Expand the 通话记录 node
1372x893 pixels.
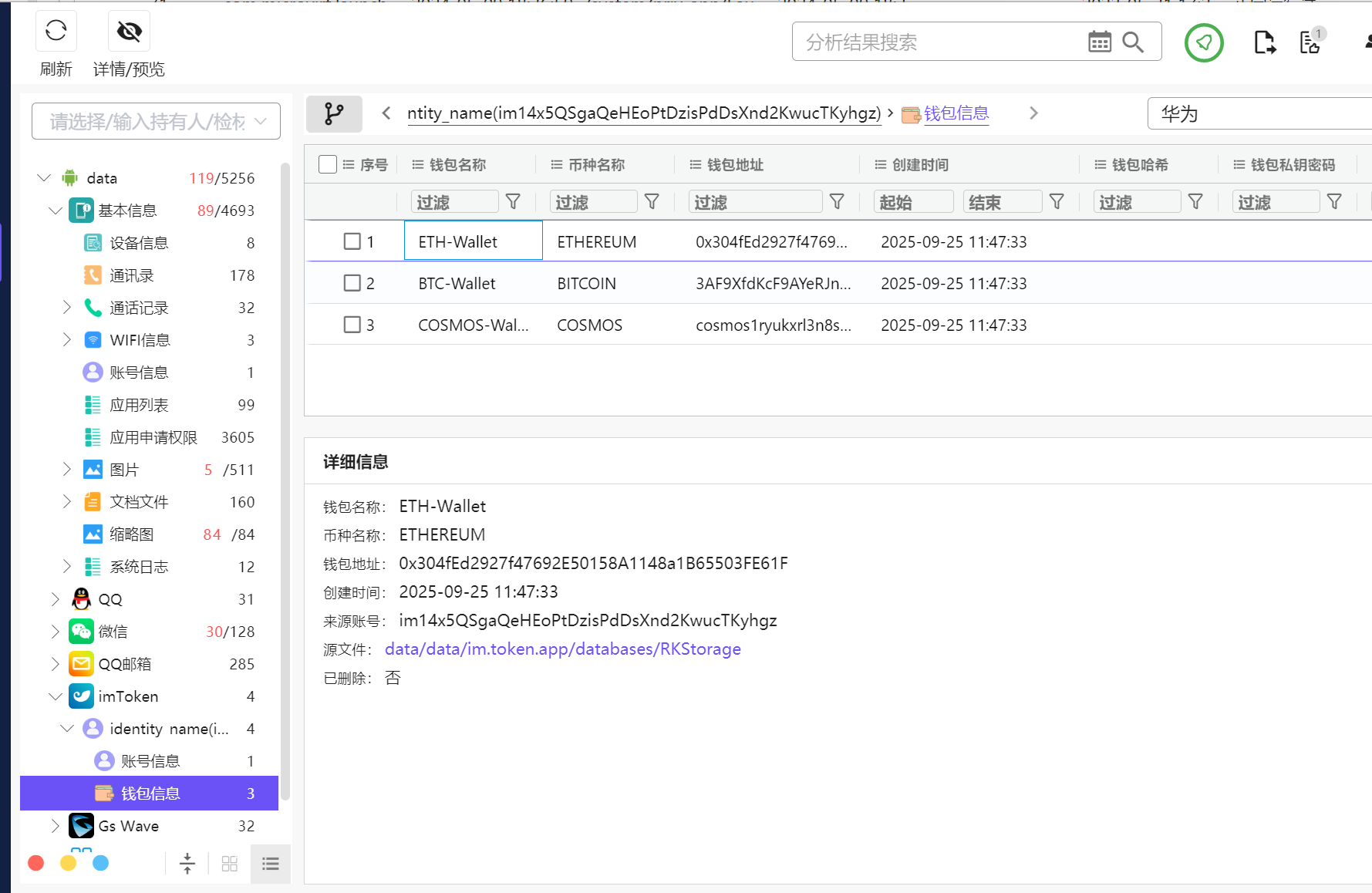pyautogui.click(x=67, y=308)
